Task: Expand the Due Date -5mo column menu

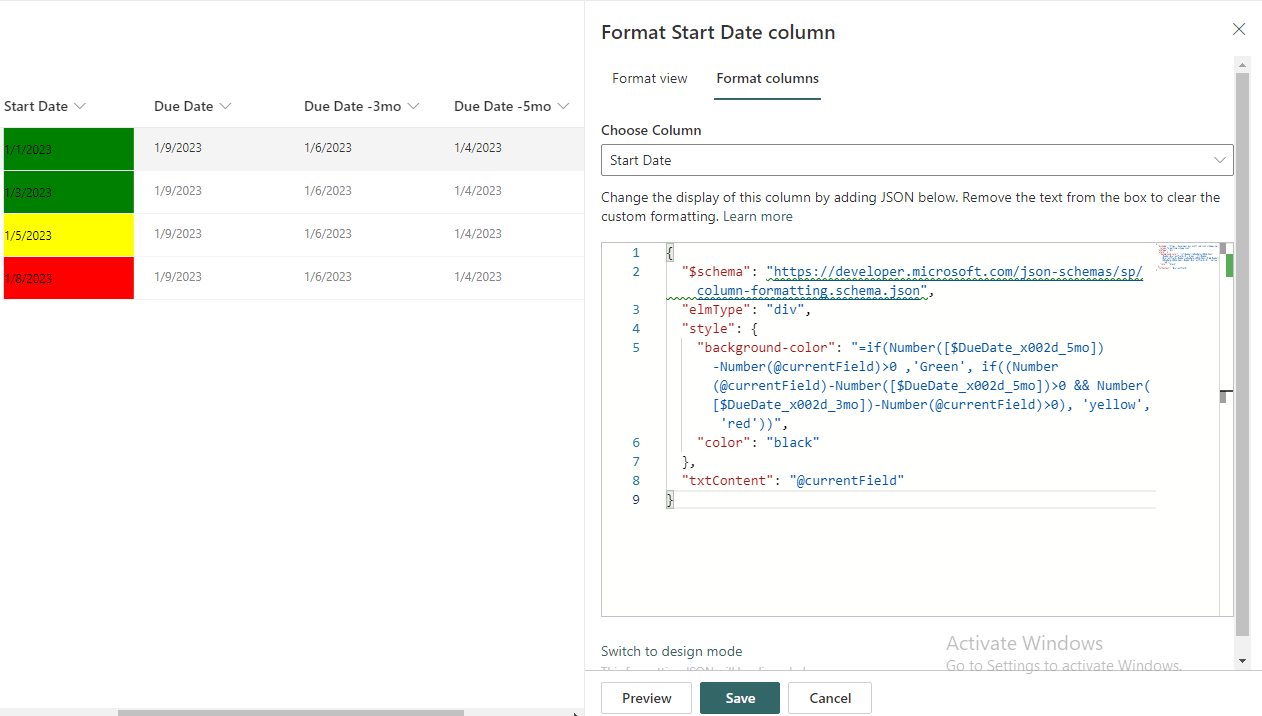Action: pyautogui.click(x=563, y=106)
